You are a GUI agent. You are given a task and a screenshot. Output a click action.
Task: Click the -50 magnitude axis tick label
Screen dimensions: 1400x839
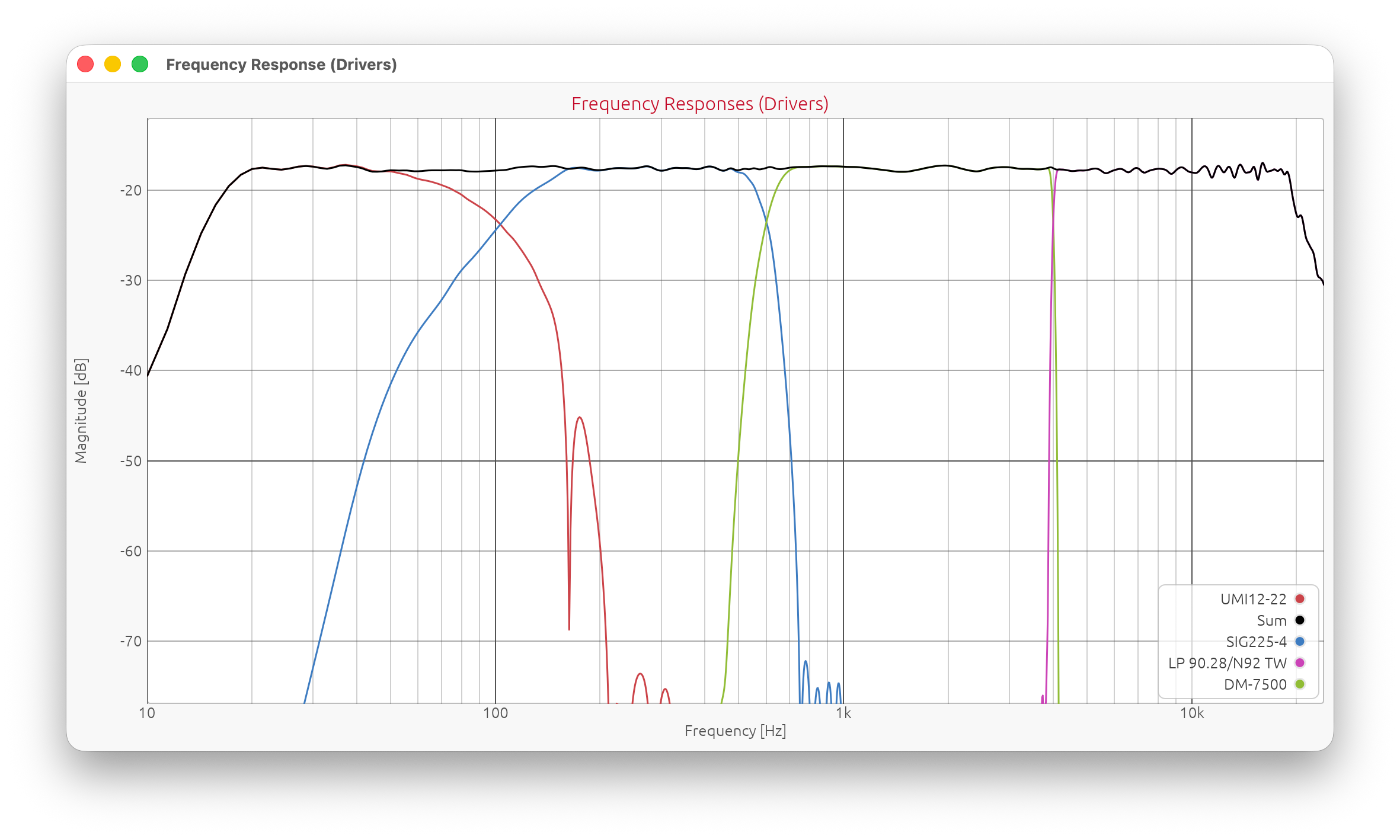(127, 461)
